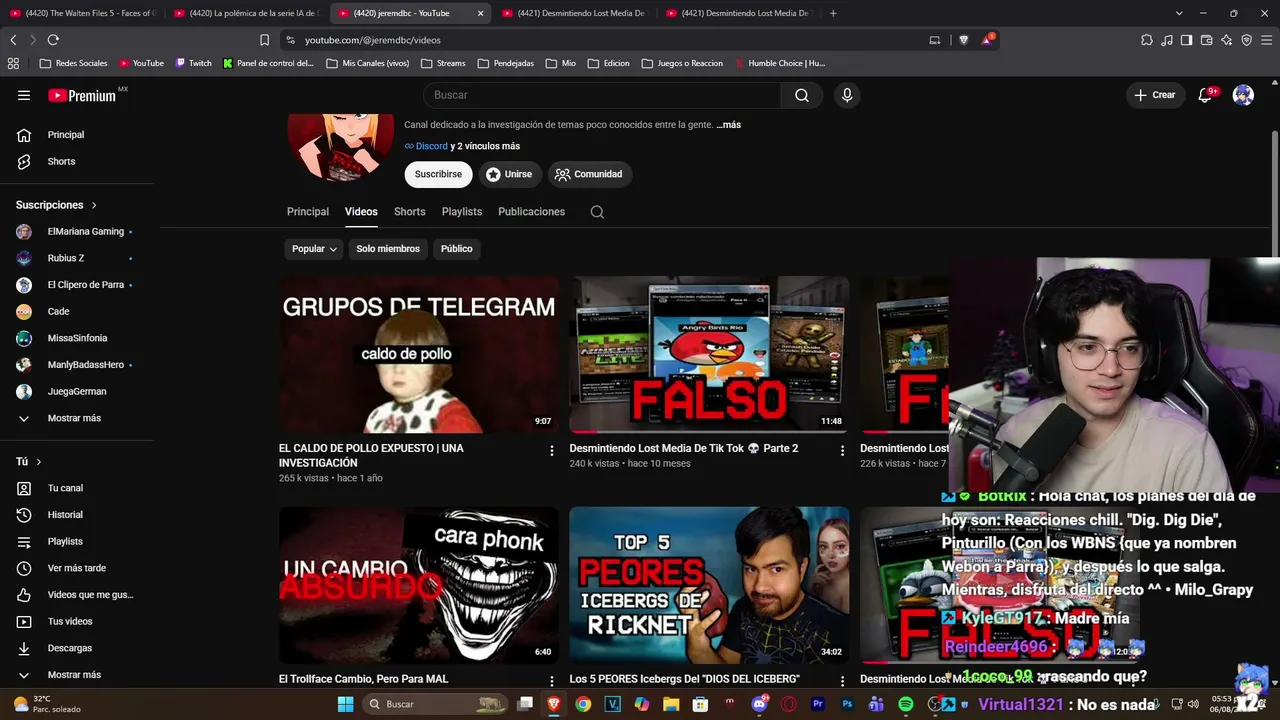1280x720 pixels.
Task: Open the Brave Rewards icon
Action: [x=988, y=39]
